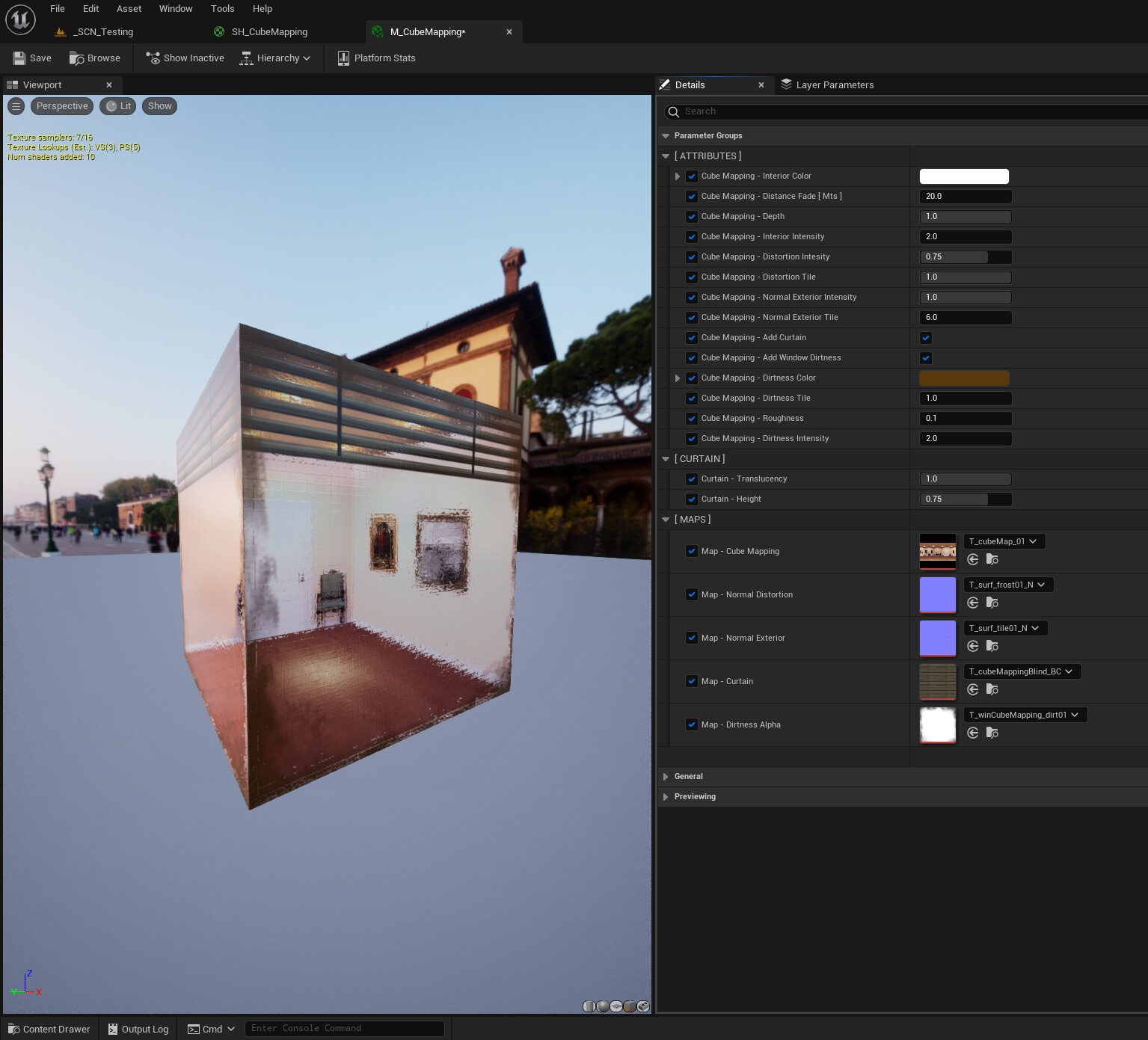Use the custom mesh preview shape icon

coord(643,1006)
